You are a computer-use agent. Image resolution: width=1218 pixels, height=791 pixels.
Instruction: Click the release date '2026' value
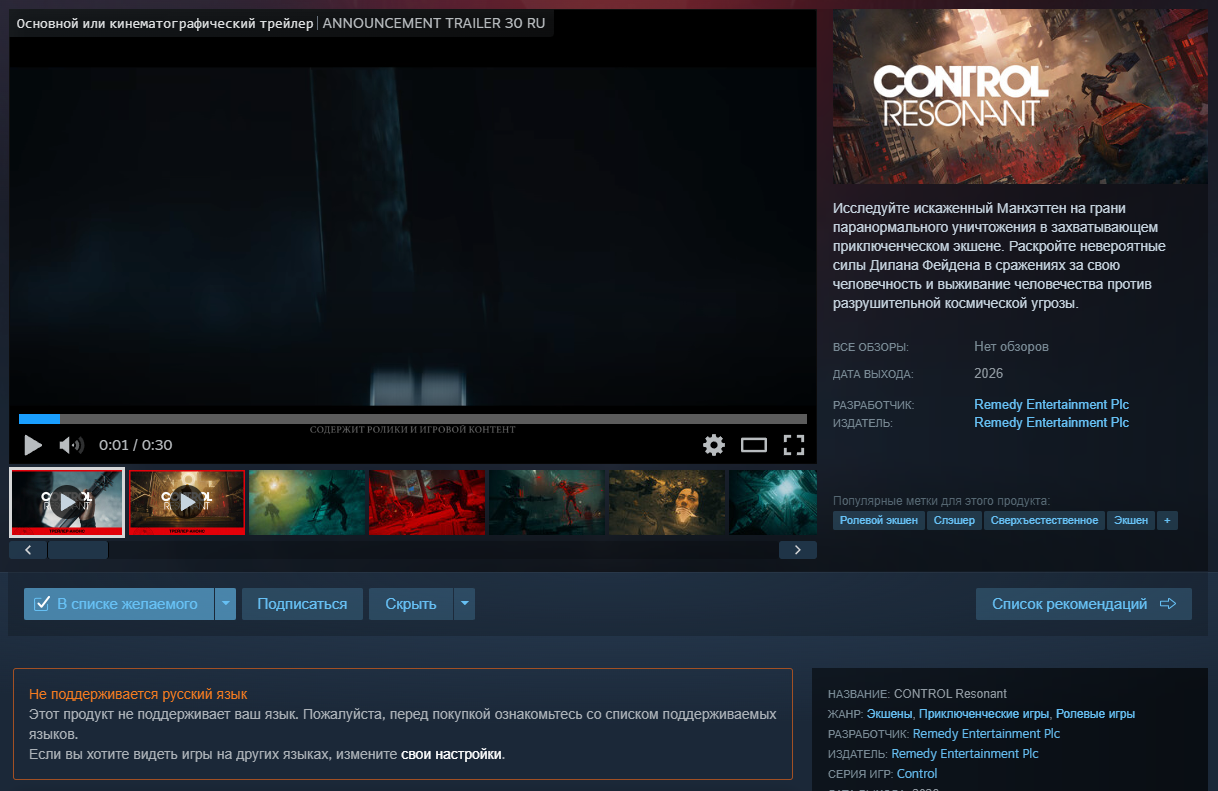(x=988, y=374)
